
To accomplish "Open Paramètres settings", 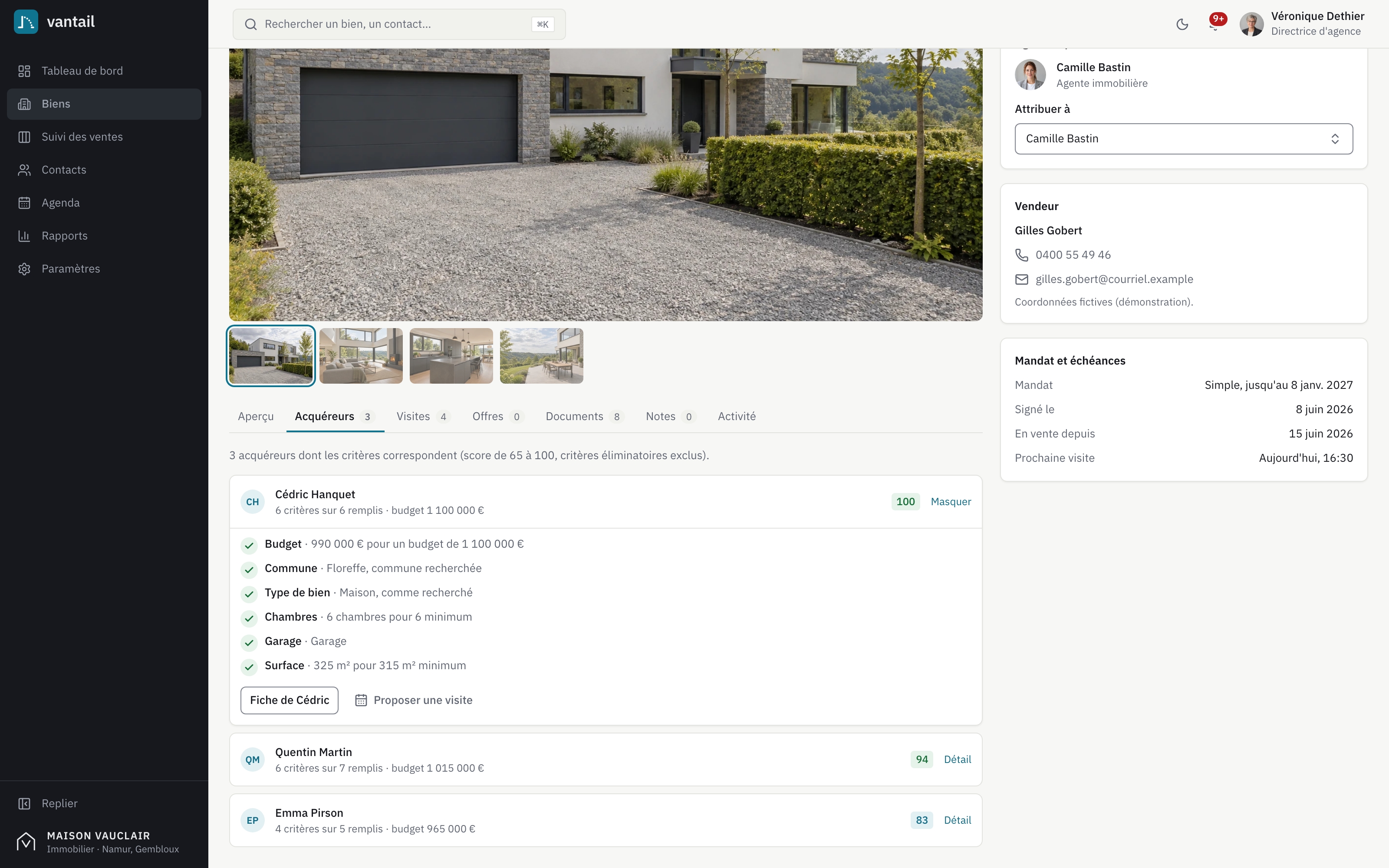I will tap(104, 269).
